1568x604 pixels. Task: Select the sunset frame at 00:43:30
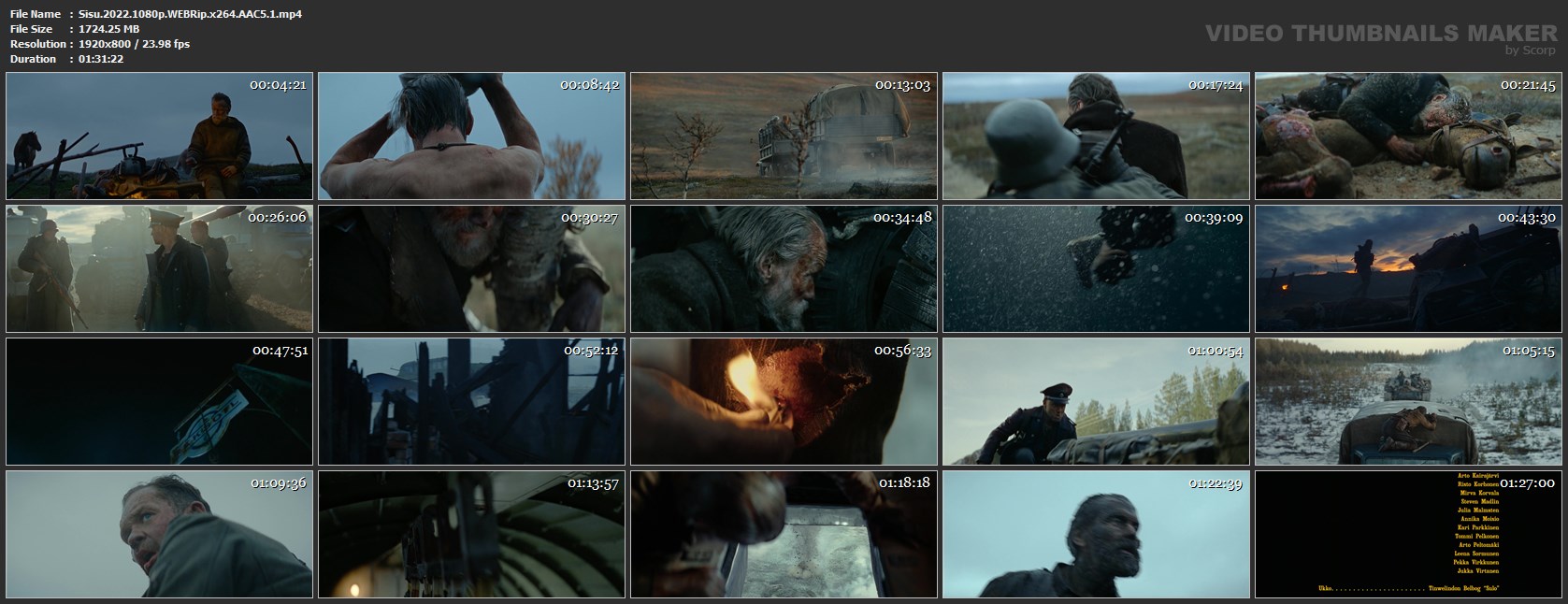point(1408,269)
